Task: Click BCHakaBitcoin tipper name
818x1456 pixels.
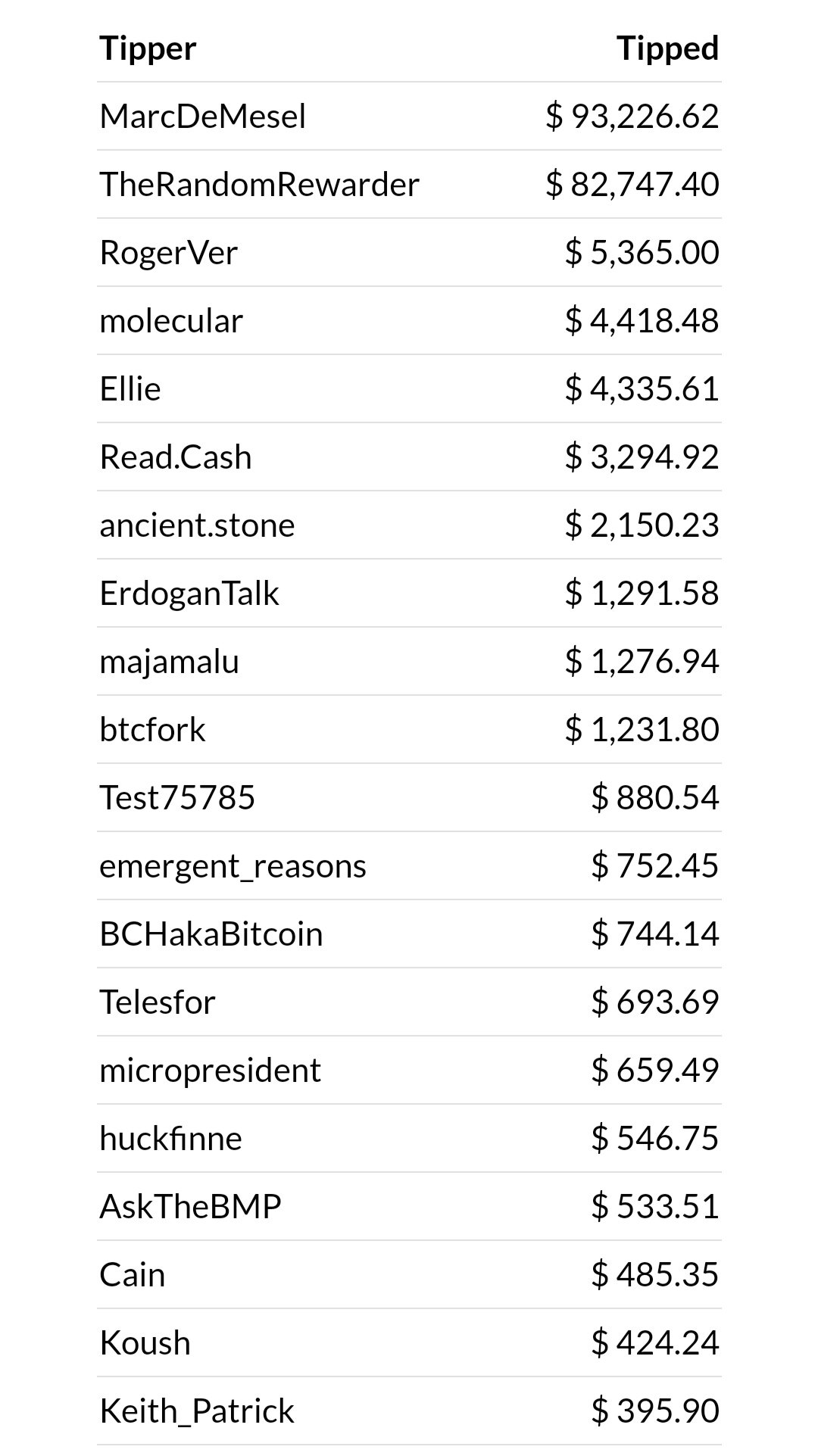Action: (211, 934)
